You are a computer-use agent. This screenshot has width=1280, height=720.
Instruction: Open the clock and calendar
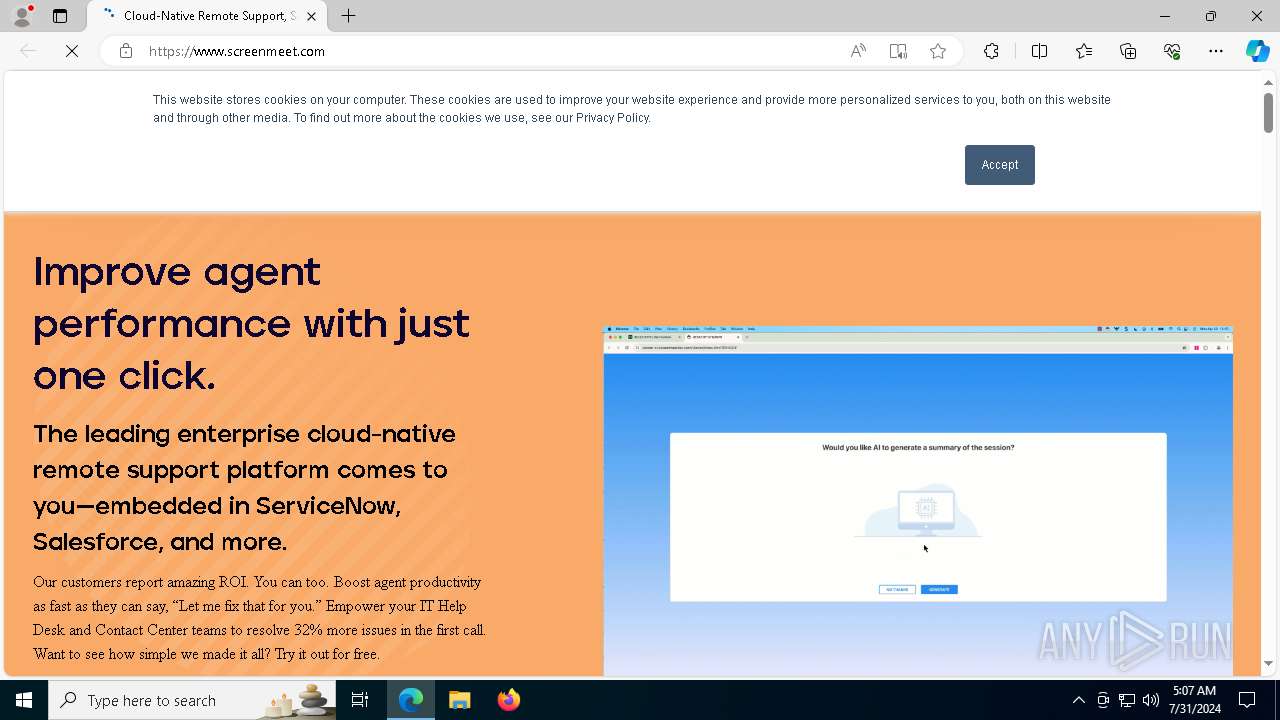pos(1194,700)
